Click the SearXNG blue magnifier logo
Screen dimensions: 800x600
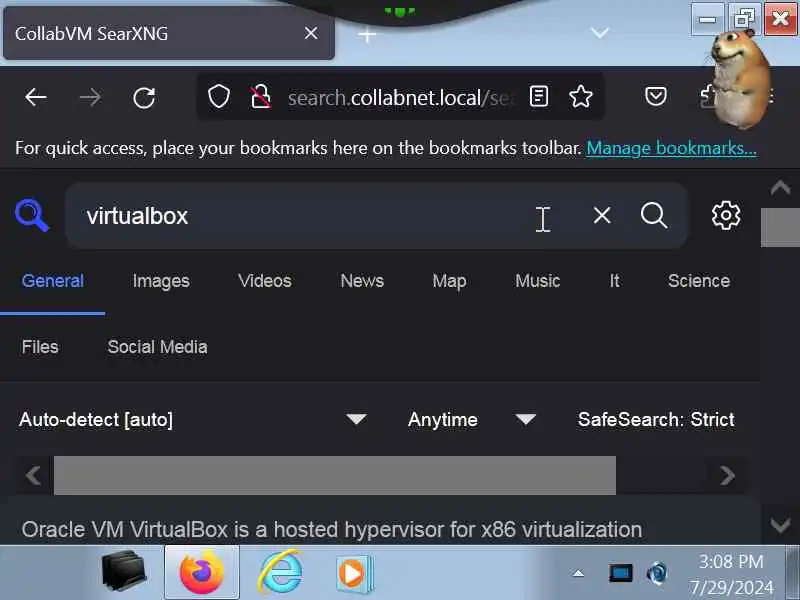coord(32,215)
